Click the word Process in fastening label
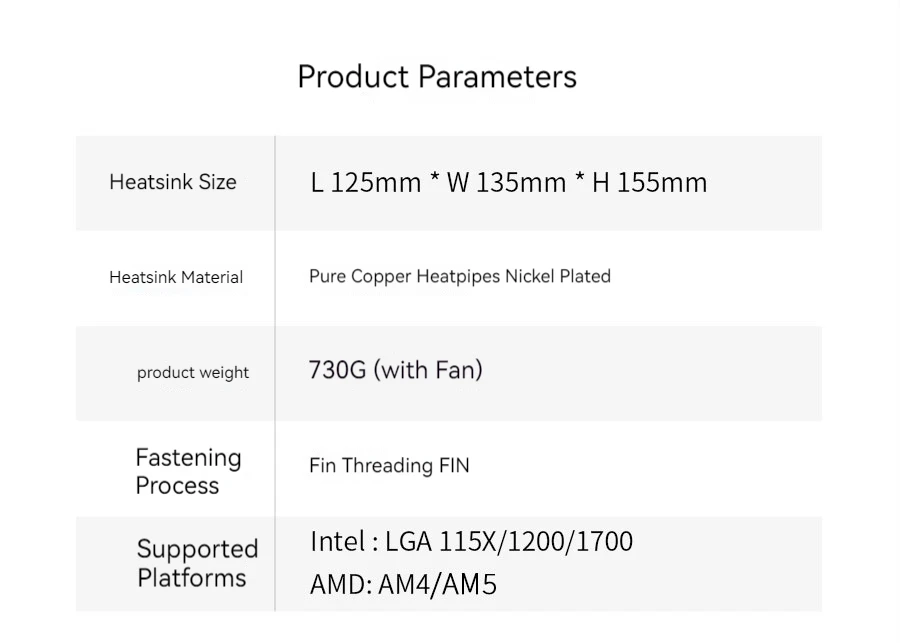This screenshot has width=900, height=643. [x=177, y=486]
